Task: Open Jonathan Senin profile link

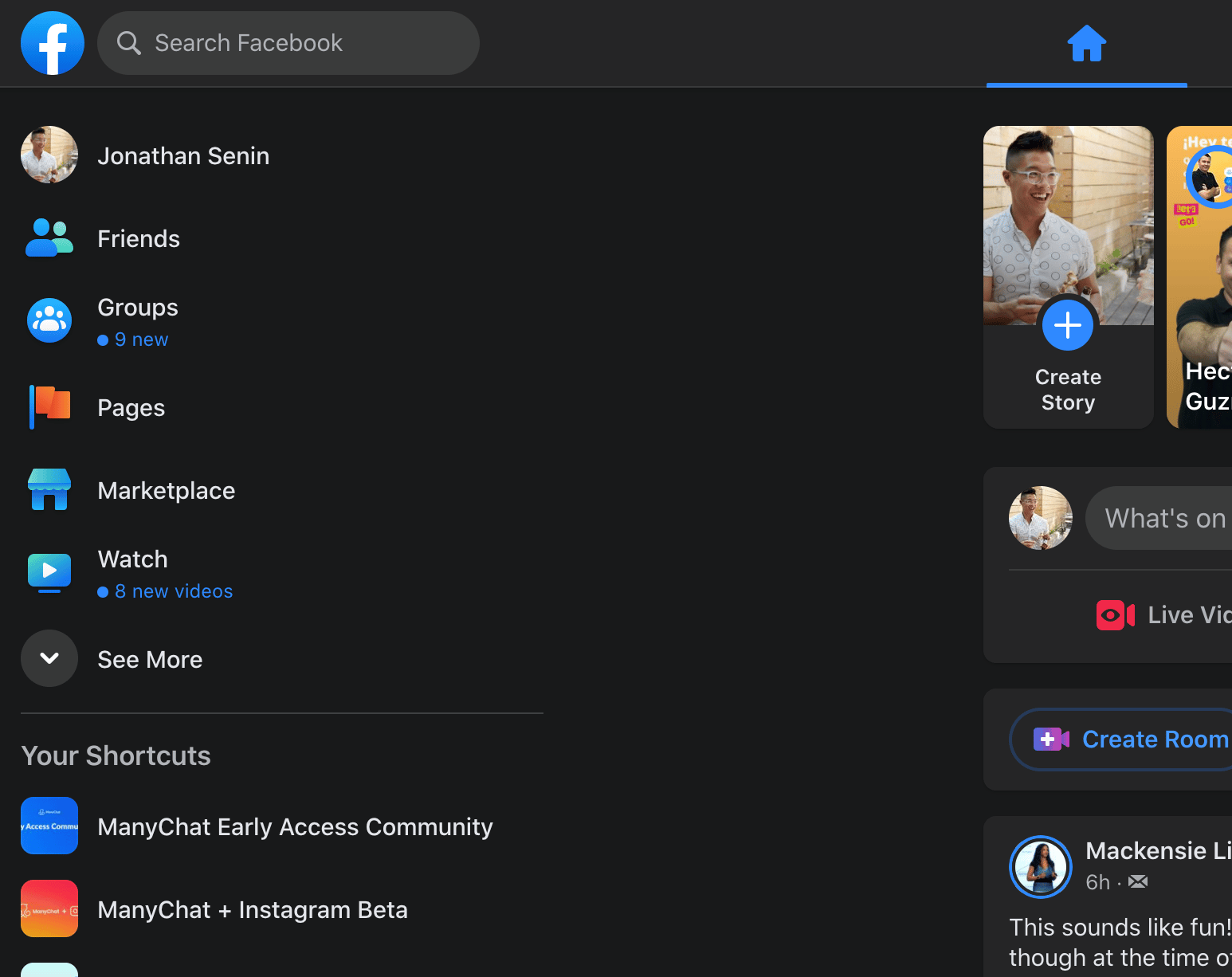Action: click(x=183, y=156)
